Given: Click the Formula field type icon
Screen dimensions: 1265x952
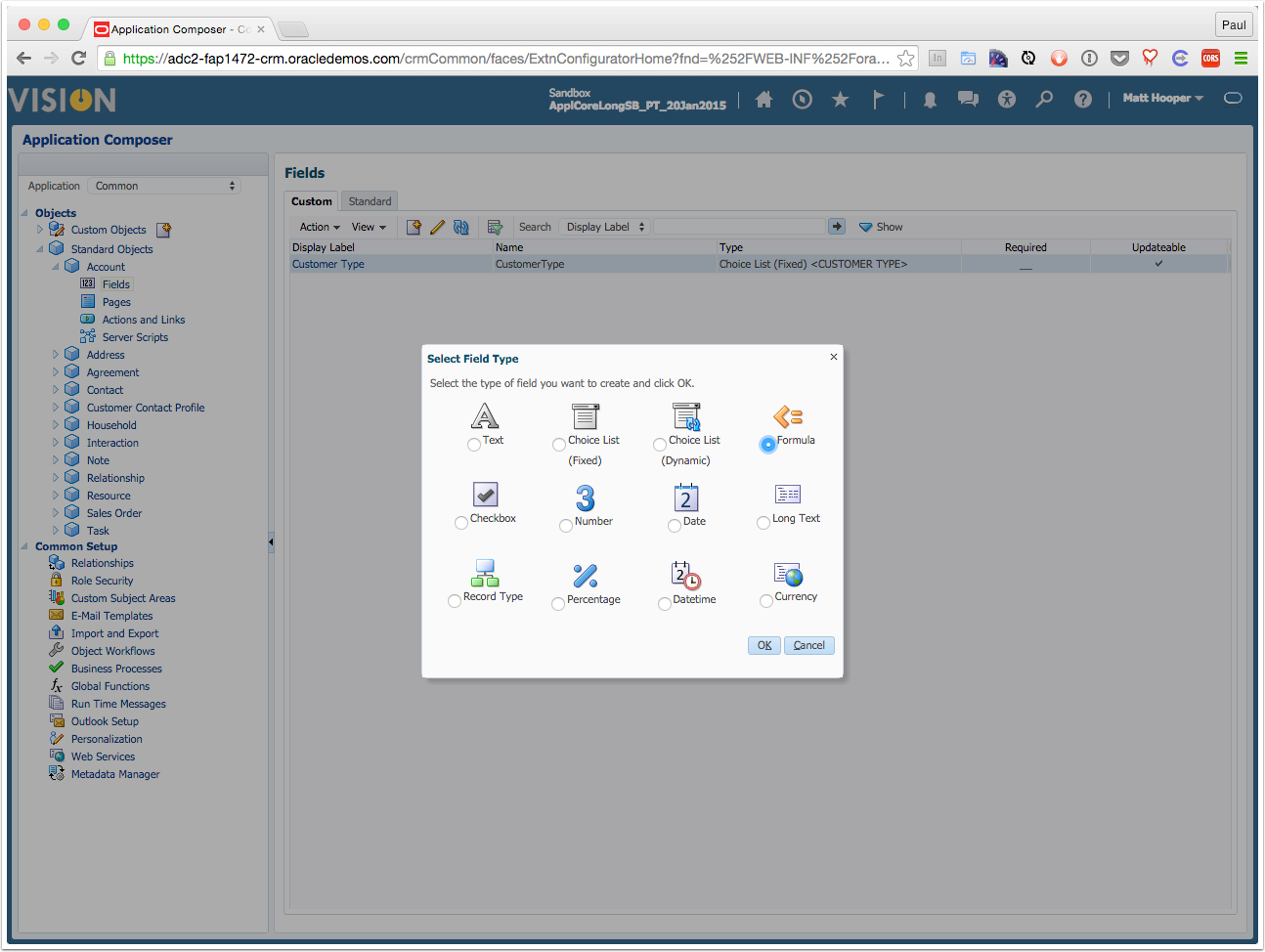Looking at the screenshot, I should click(x=788, y=417).
